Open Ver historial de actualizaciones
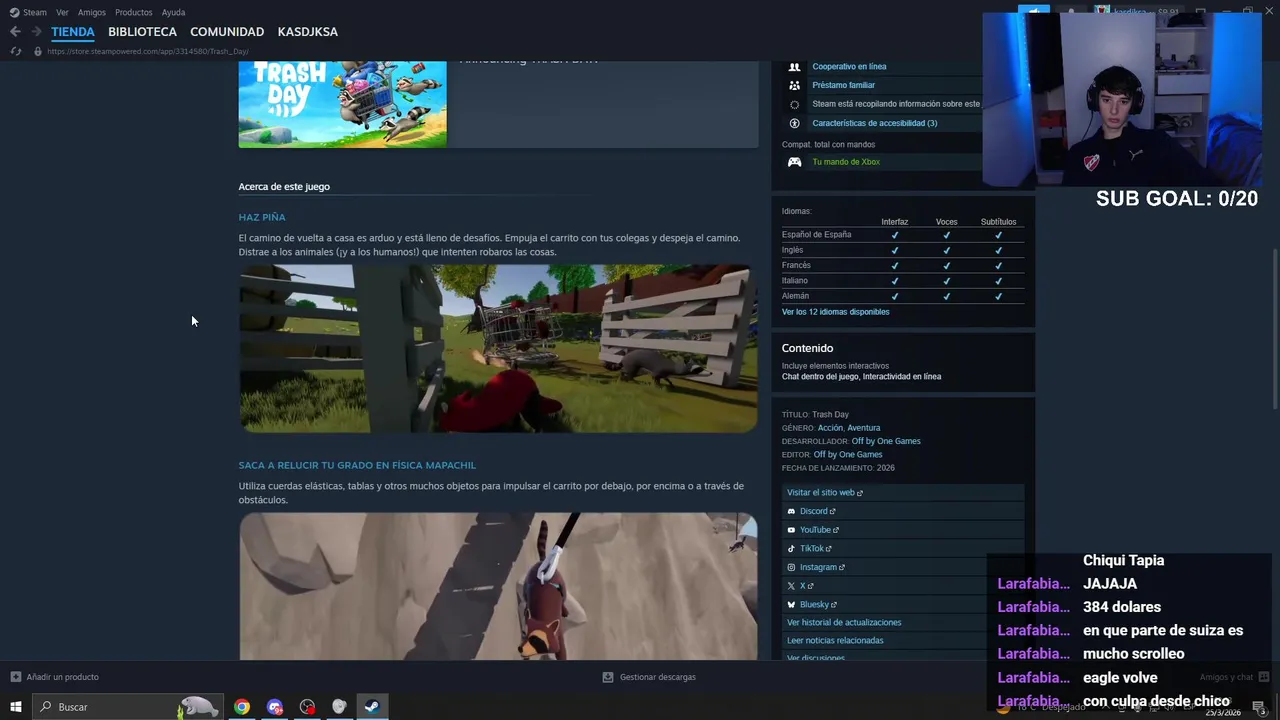 [844, 622]
